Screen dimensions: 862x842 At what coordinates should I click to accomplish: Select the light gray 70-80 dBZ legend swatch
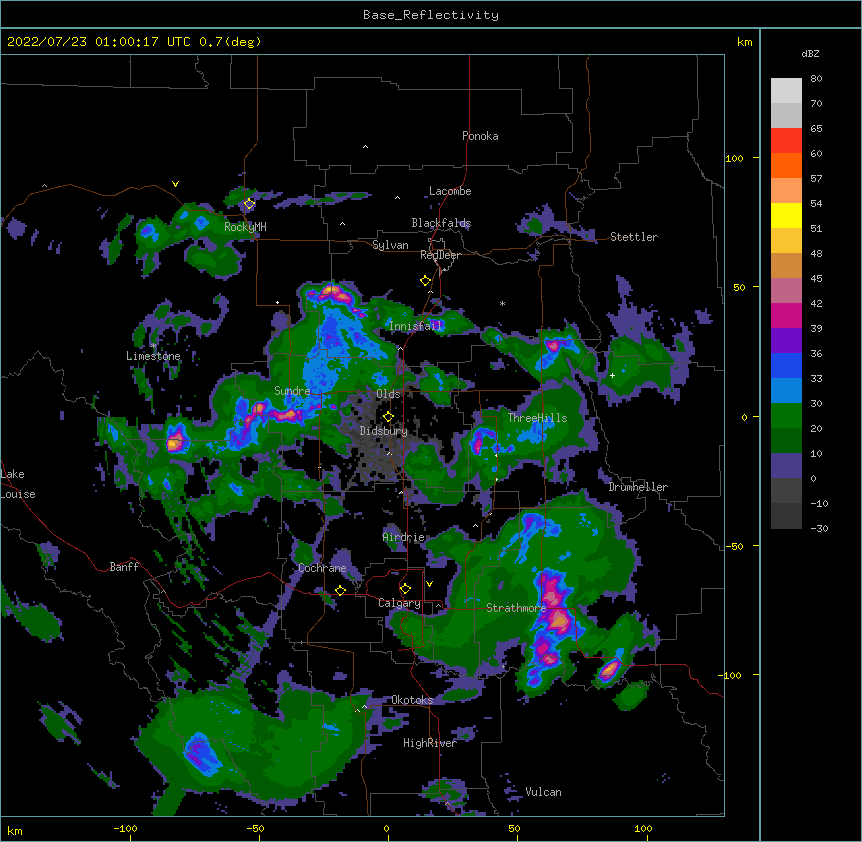coord(786,91)
